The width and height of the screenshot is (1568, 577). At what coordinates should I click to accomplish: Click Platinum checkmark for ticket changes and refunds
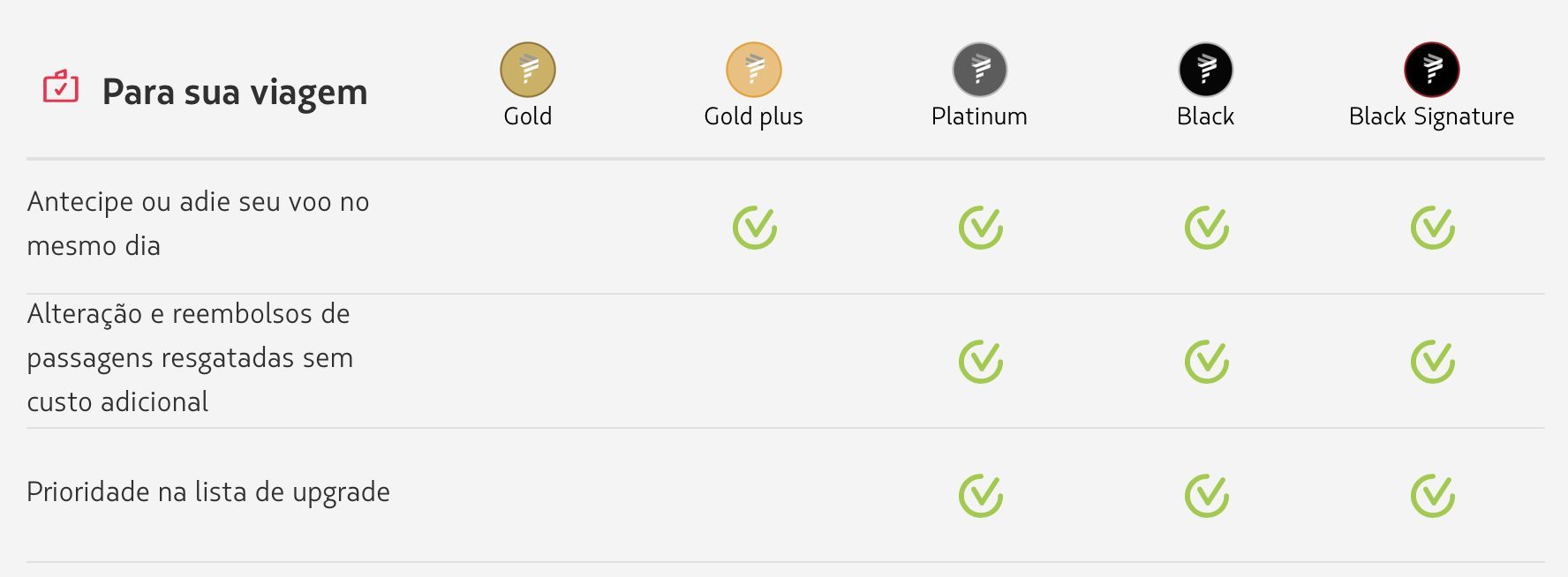pyautogui.click(x=981, y=362)
